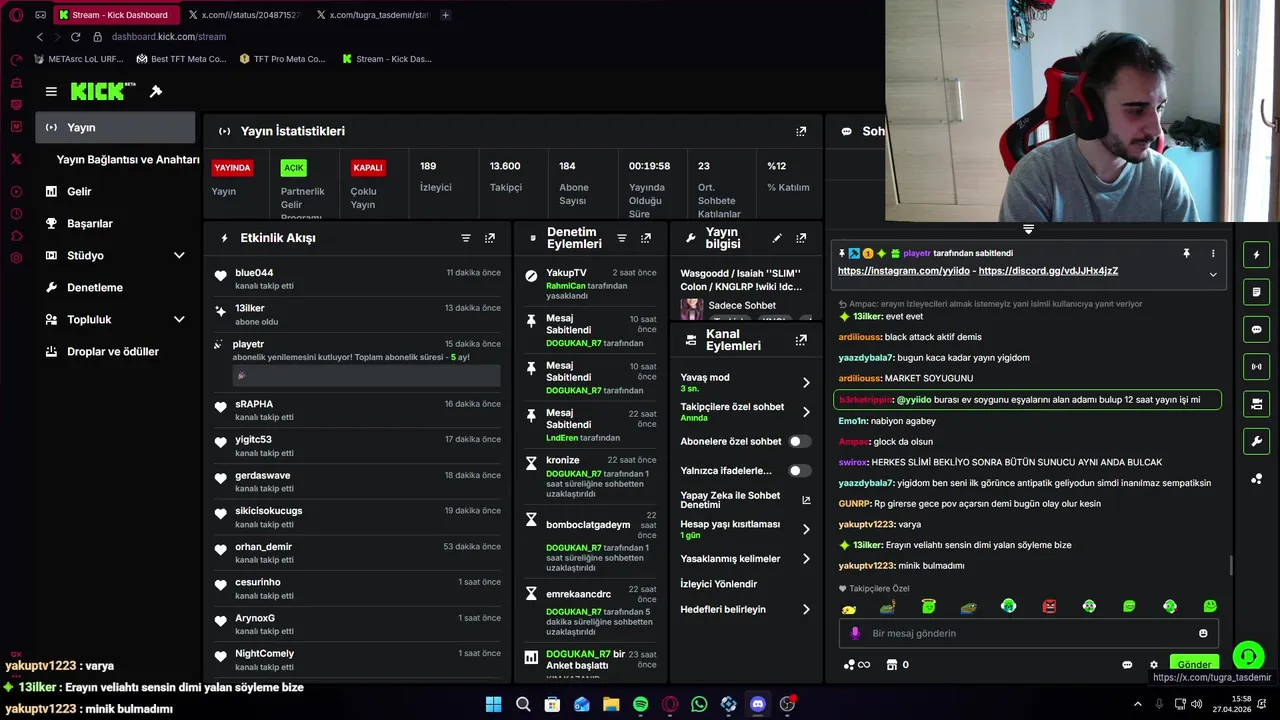Open chat settings gear icon
The height and width of the screenshot is (720, 1280).
(x=1154, y=665)
